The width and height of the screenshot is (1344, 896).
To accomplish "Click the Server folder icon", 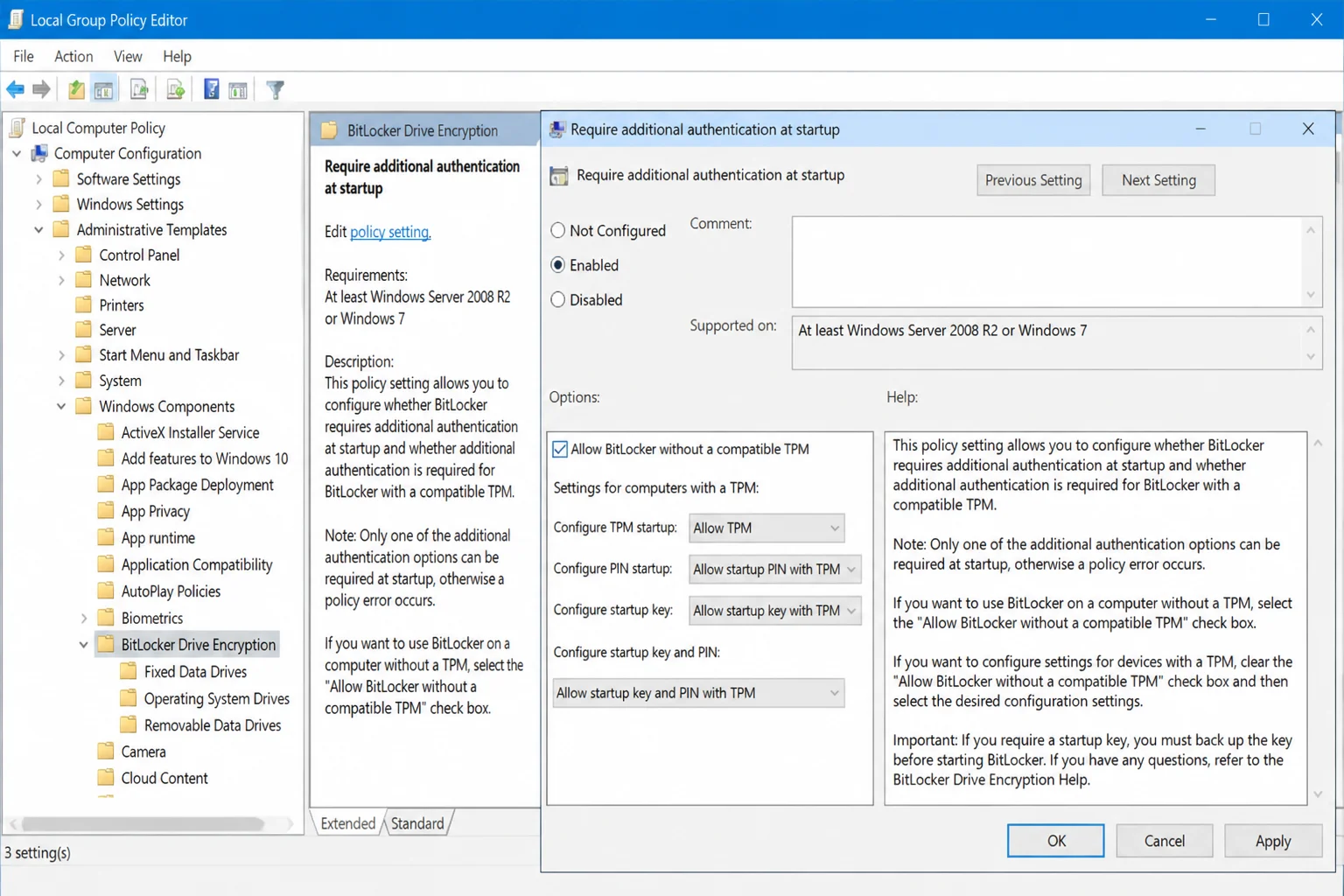I will click(x=84, y=330).
